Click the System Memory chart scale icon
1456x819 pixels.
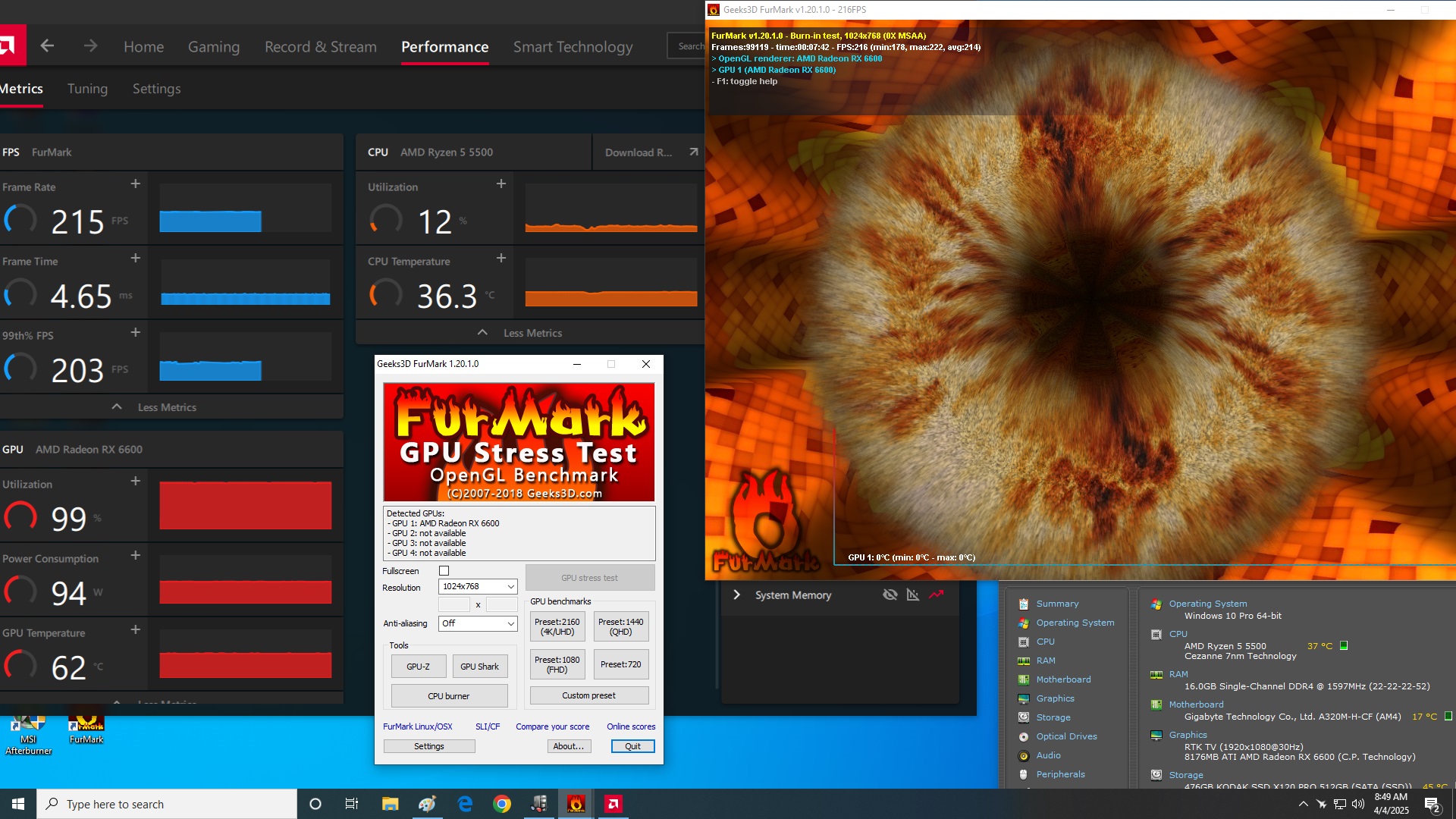(913, 595)
